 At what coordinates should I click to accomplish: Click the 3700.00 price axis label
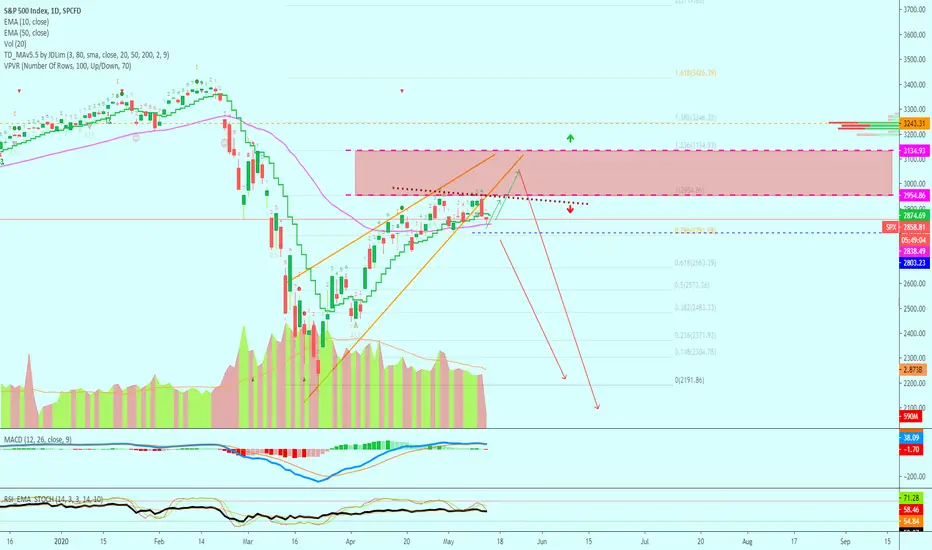coord(915,10)
